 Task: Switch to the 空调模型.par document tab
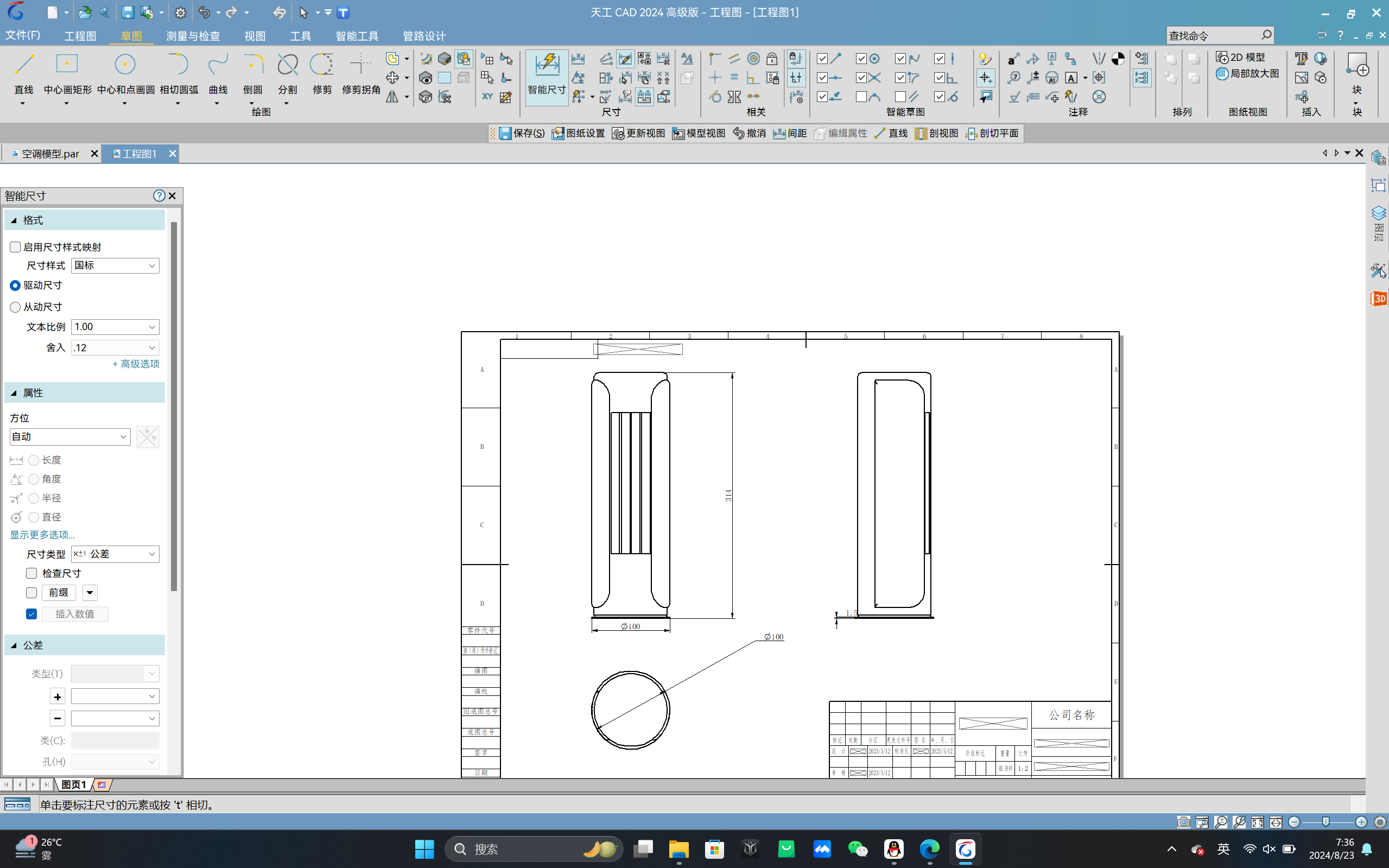[x=50, y=154]
